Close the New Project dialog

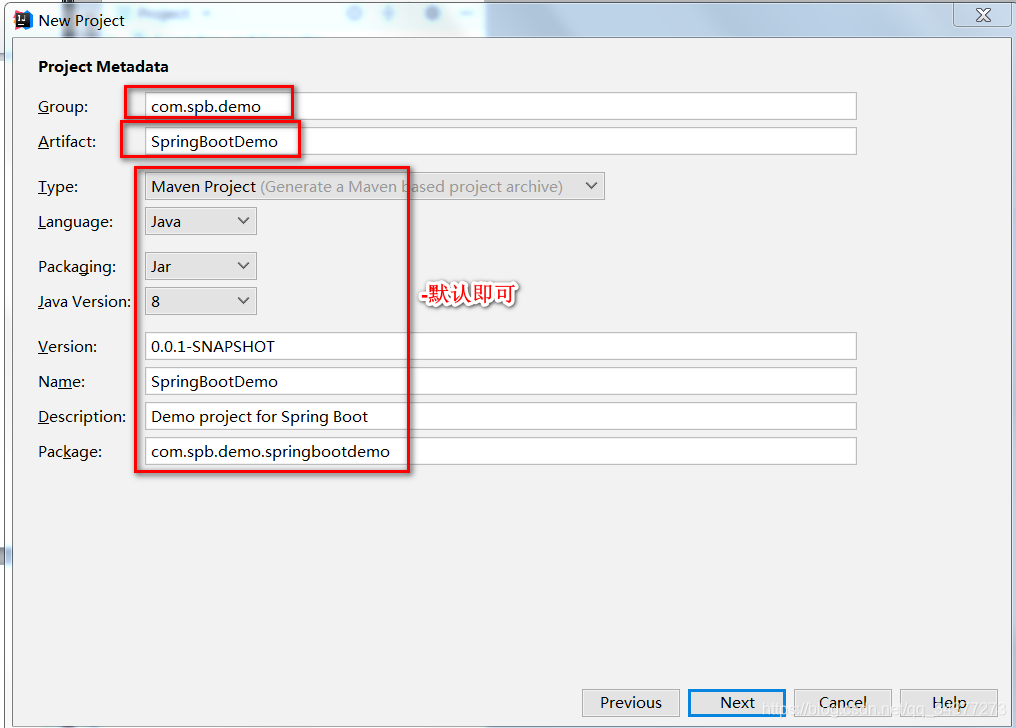coord(983,15)
